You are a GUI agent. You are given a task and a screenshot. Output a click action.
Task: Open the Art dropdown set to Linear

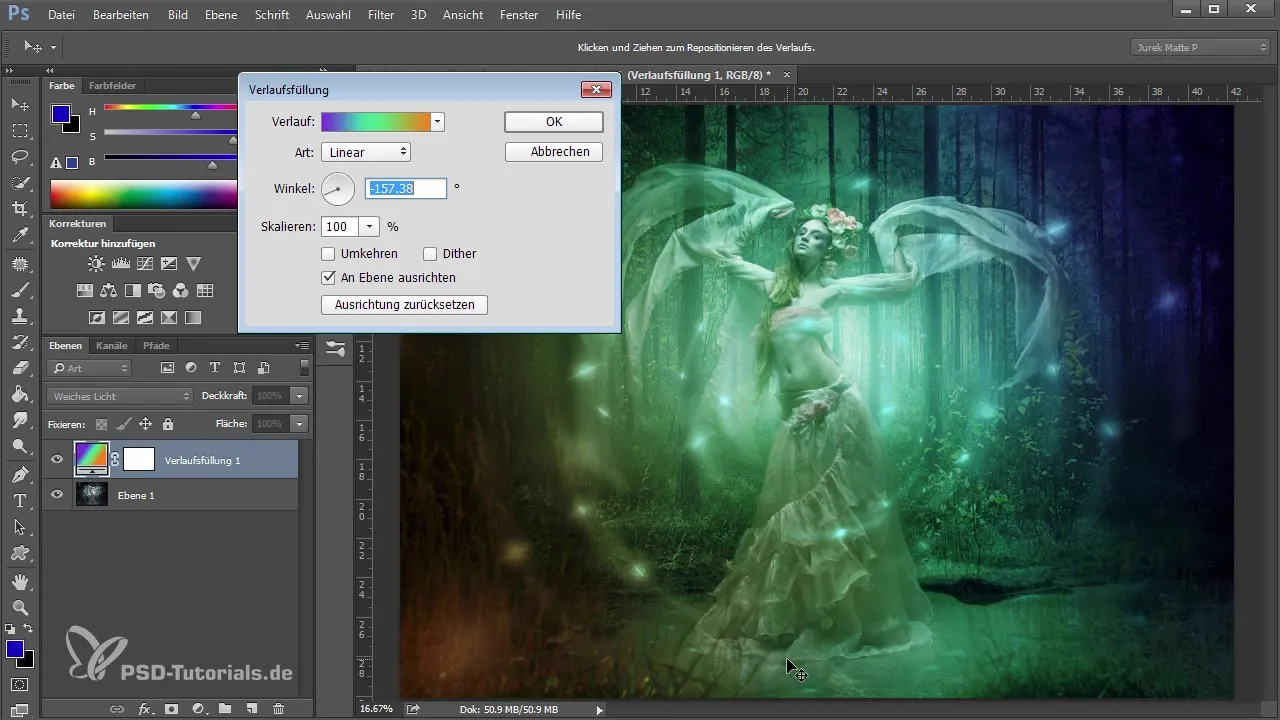pos(366,152)
